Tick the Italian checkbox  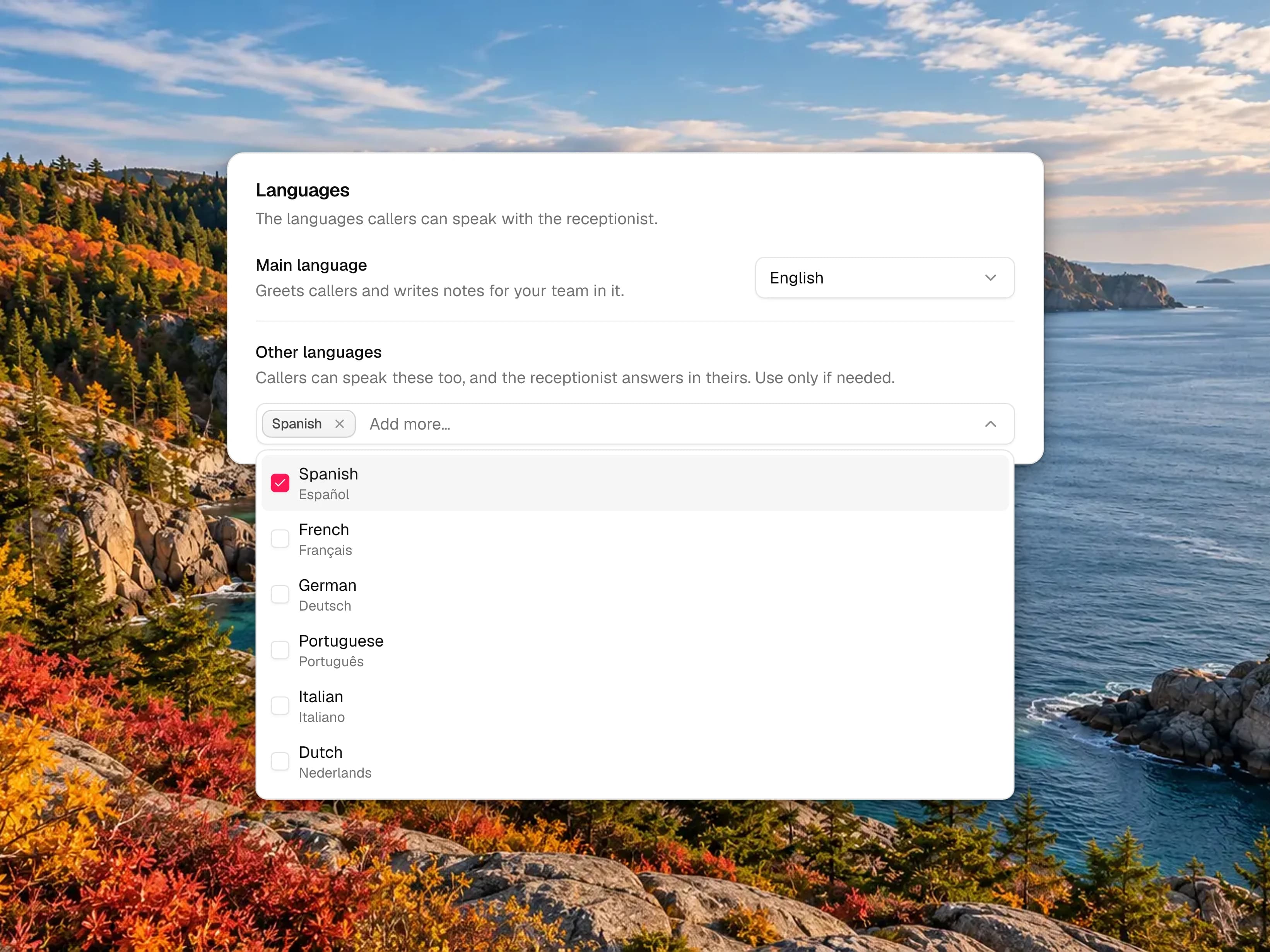click(x=280, y=706)
